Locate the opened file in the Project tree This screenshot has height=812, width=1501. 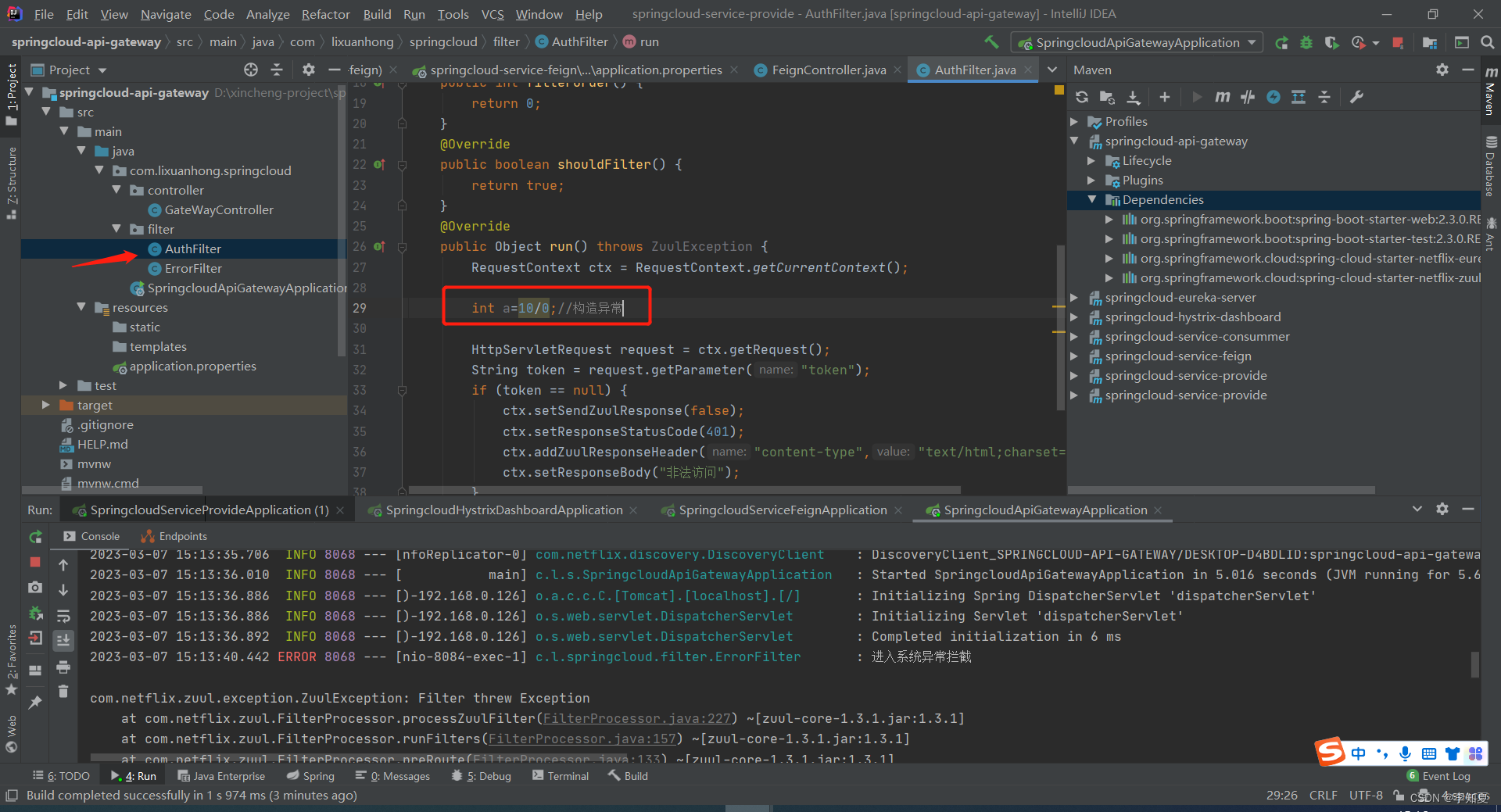(251, 70)
